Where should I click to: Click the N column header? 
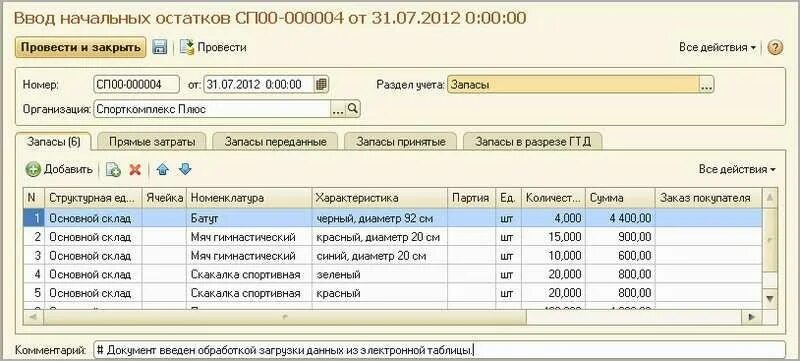point(34,198)
